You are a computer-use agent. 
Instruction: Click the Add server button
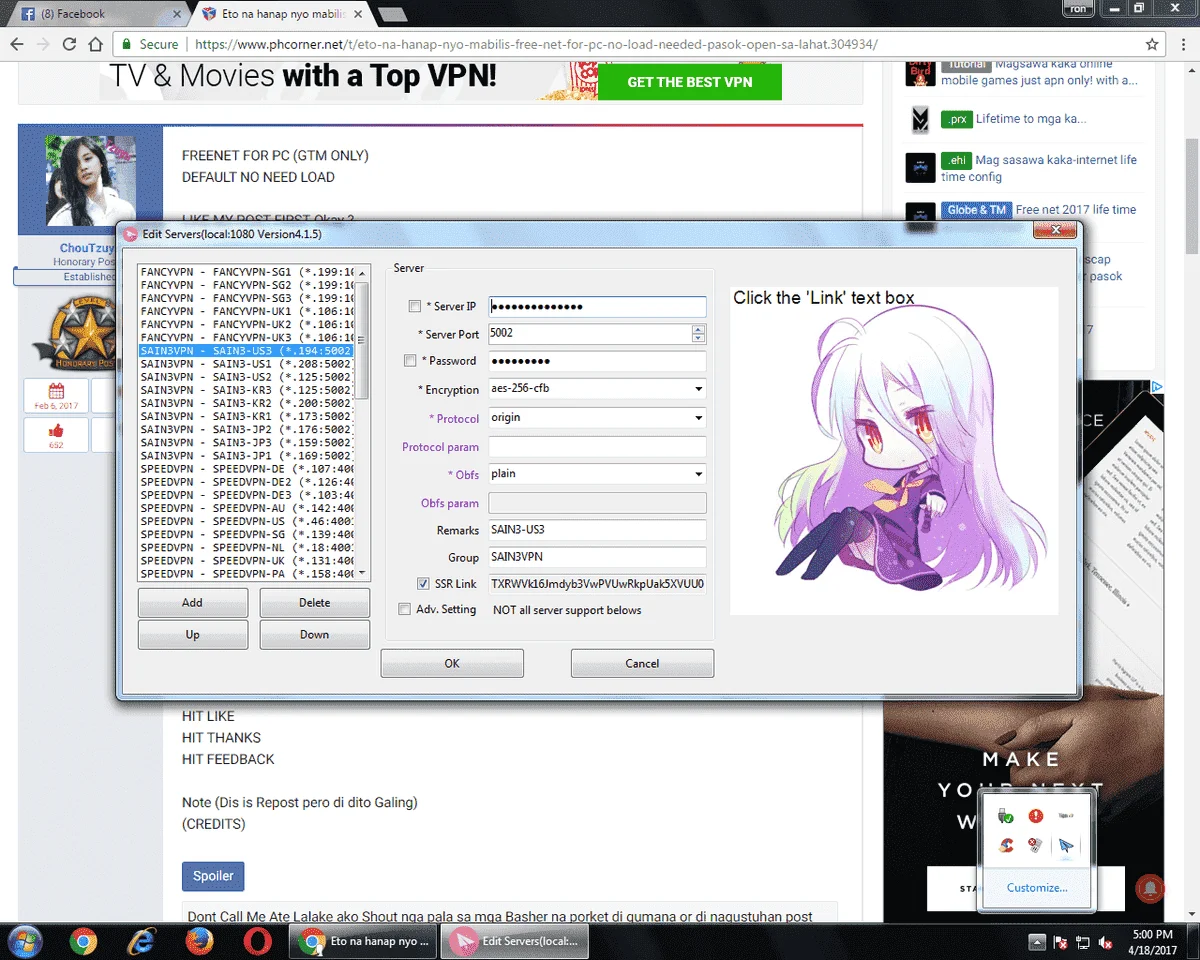tap(192, 602)
